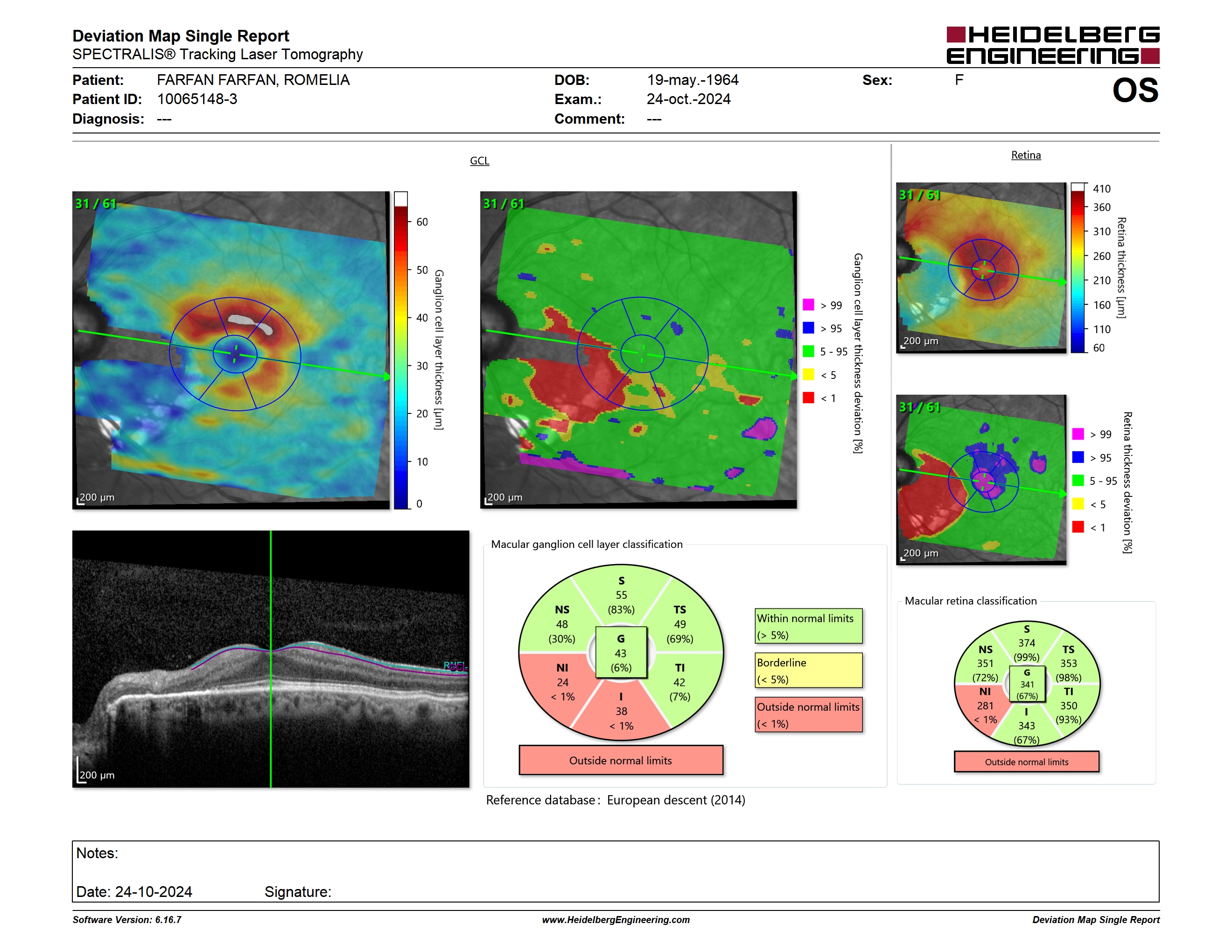The image size is (1232, 952).
Task: Click the retina global G value 341
Action: point(1027,685)
